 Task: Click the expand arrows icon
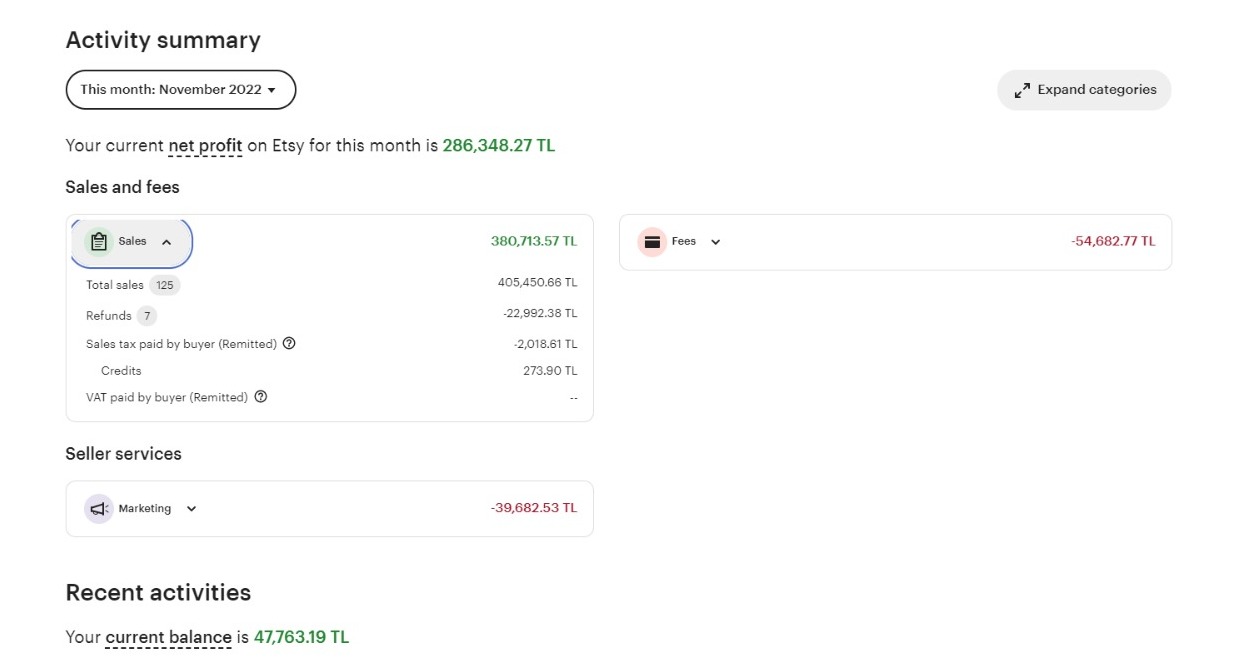pyautogui.click(x=1022, y=90)
